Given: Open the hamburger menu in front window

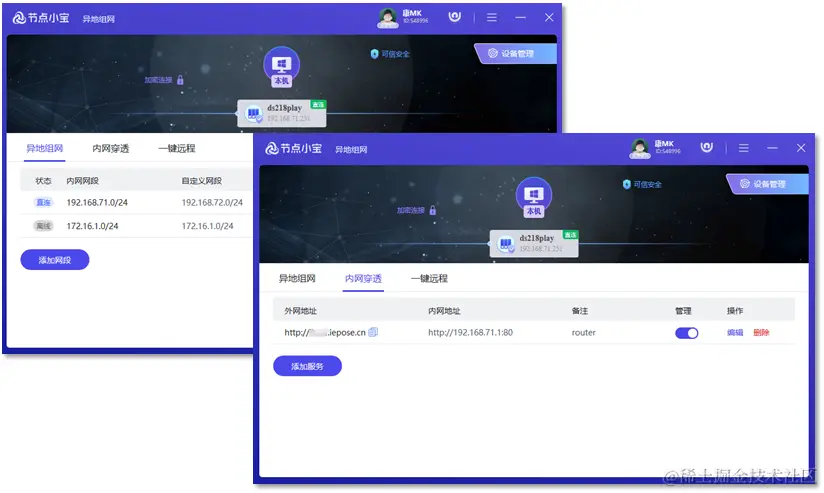Looking at the screenshot, I should pos(744,148).
